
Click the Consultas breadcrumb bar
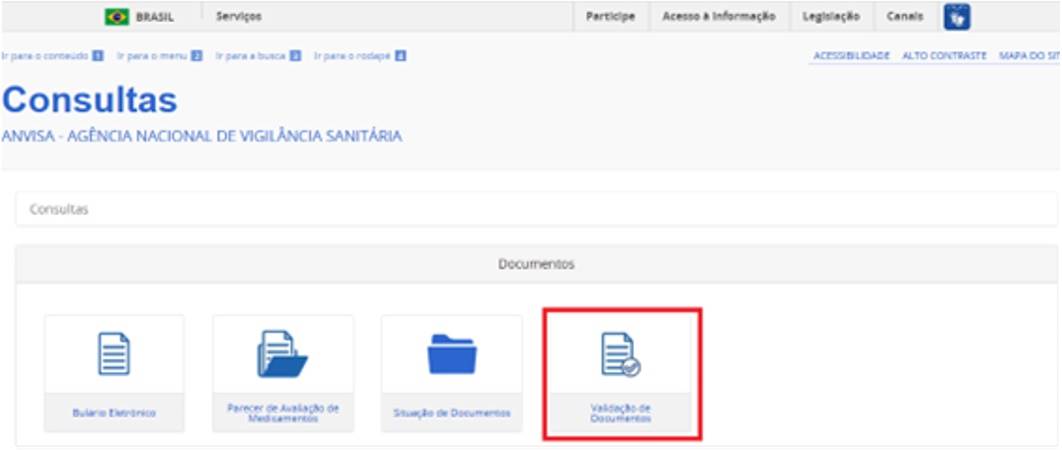536,210
